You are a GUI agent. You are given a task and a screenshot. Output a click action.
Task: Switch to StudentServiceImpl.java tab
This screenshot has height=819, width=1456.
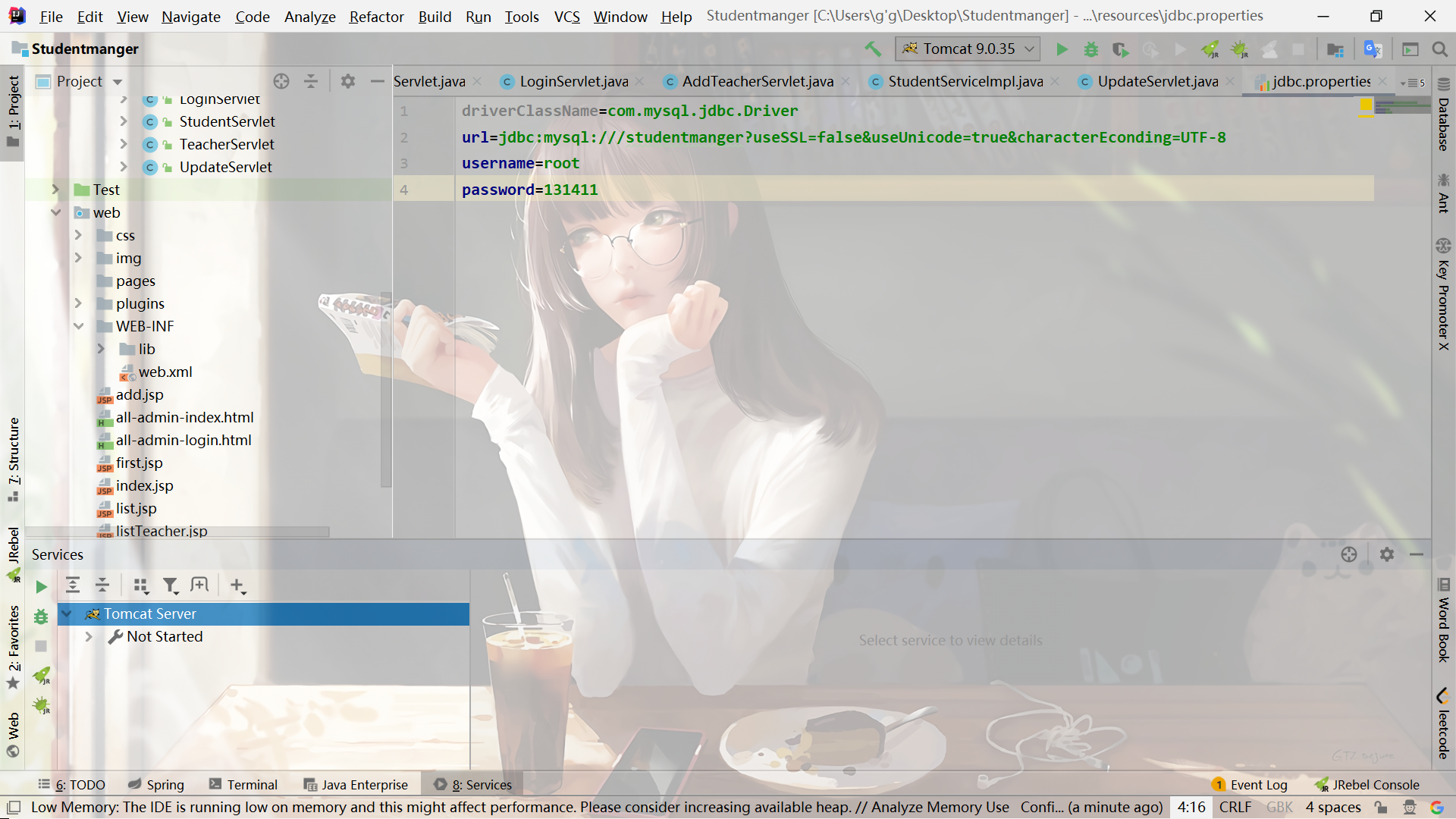point(965,82)
